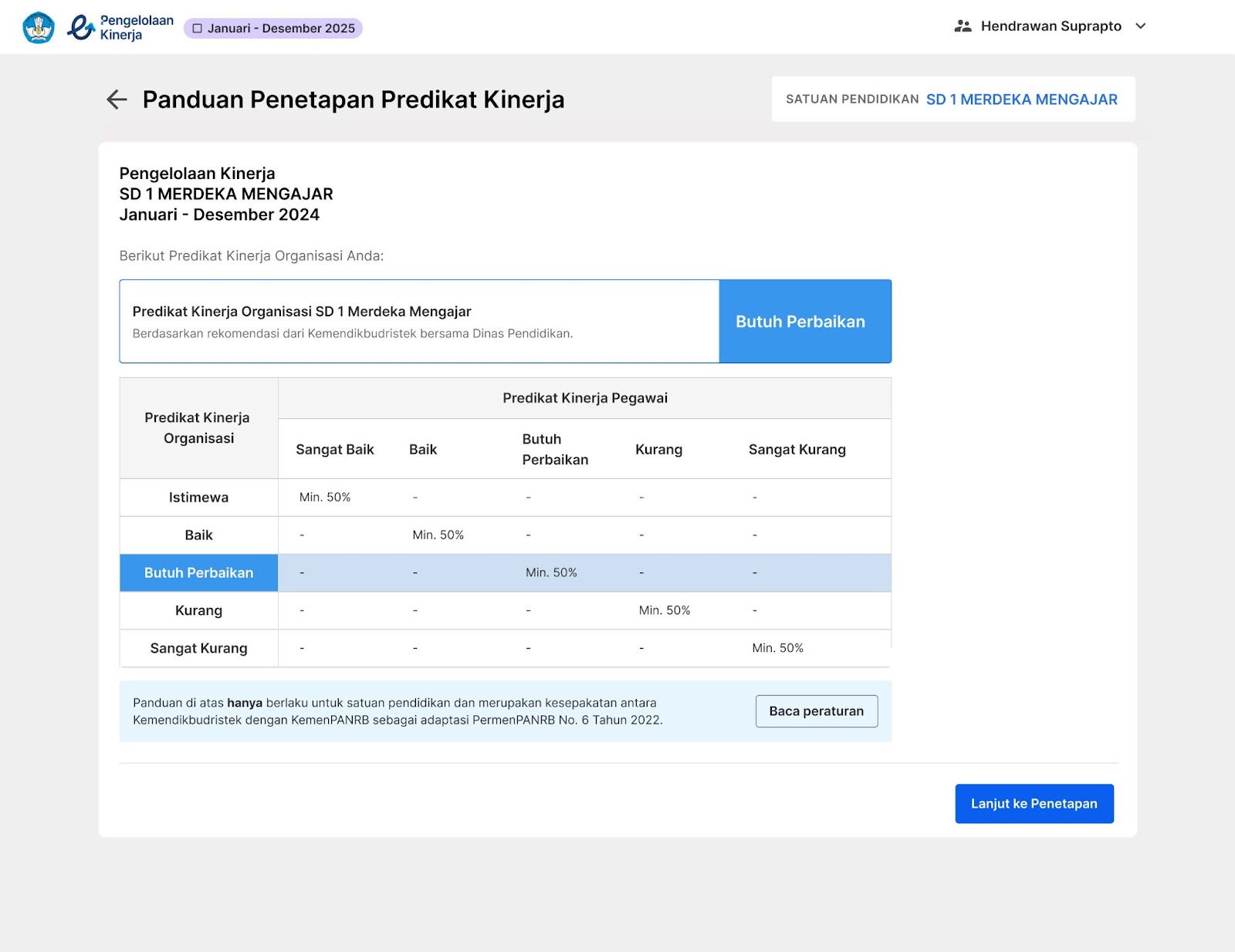This screenshot has width=1235, height=952.
Task: Select the Sangat Kurang row label
Action: click(199, 649)
